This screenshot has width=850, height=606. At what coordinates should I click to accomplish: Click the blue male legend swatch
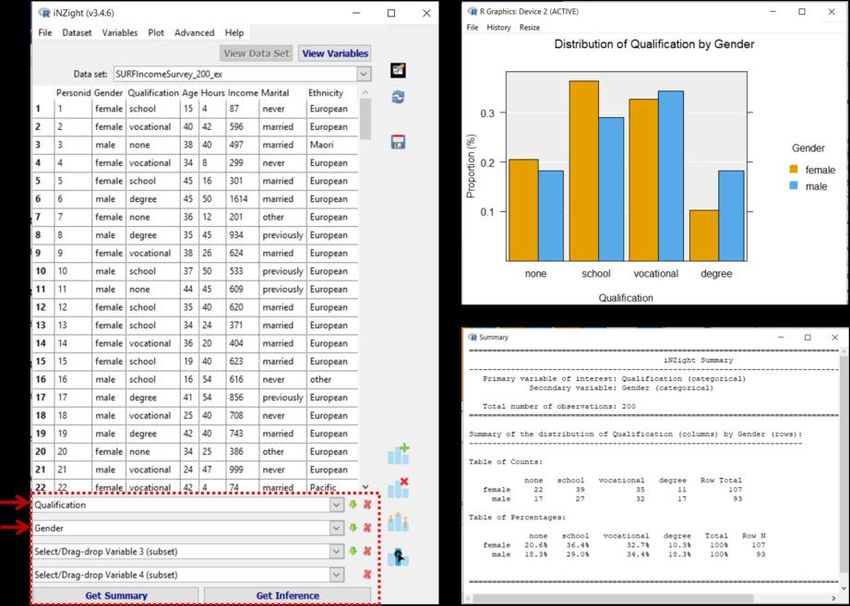click(794, 185)
